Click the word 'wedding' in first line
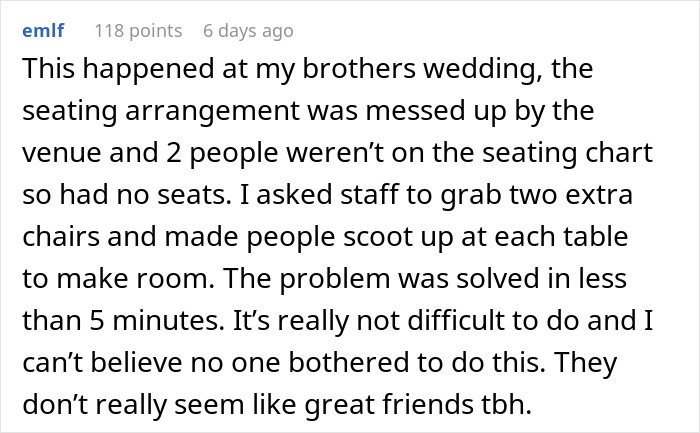 coord(483,69)
